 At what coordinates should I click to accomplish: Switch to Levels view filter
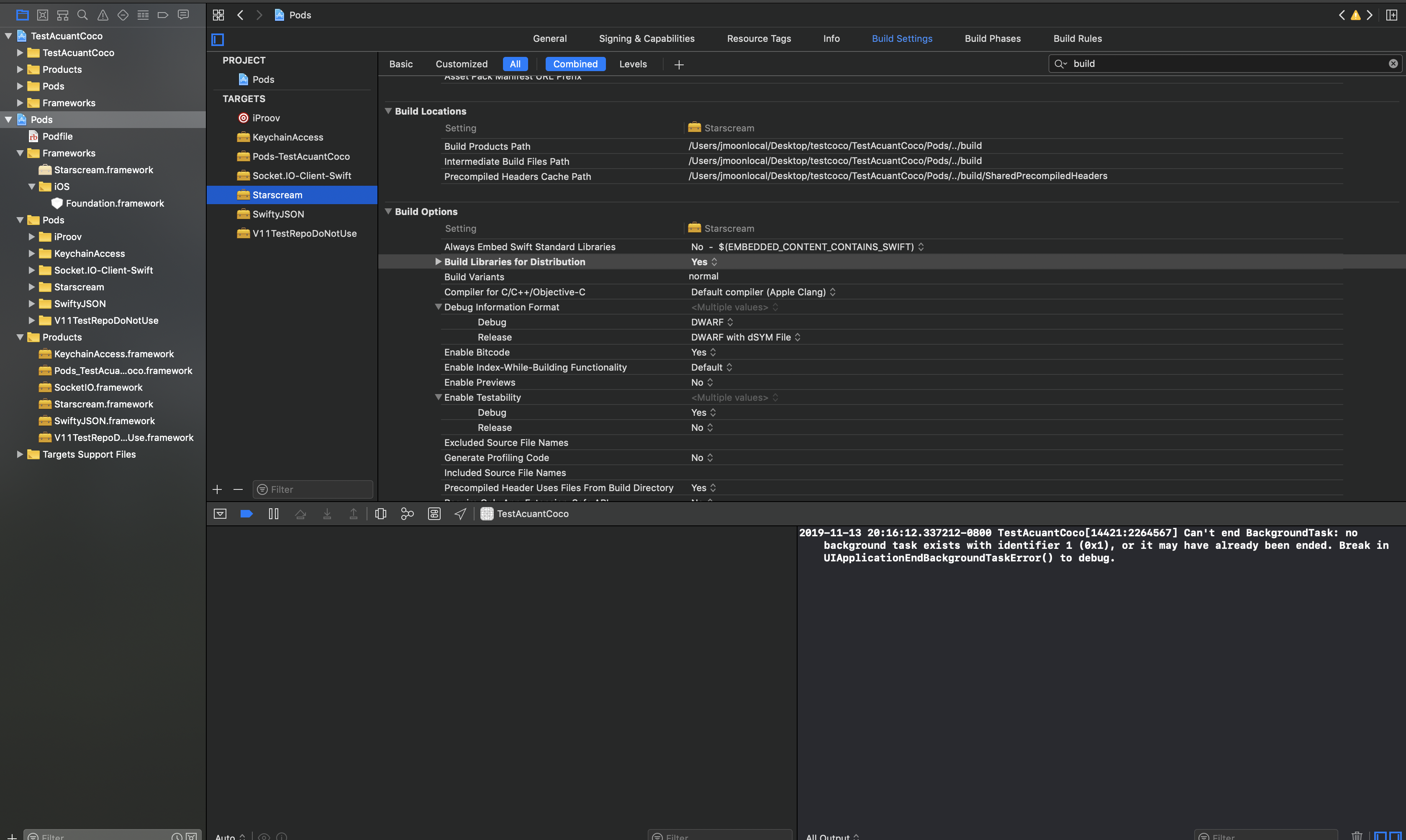click(x=632, y=64)
